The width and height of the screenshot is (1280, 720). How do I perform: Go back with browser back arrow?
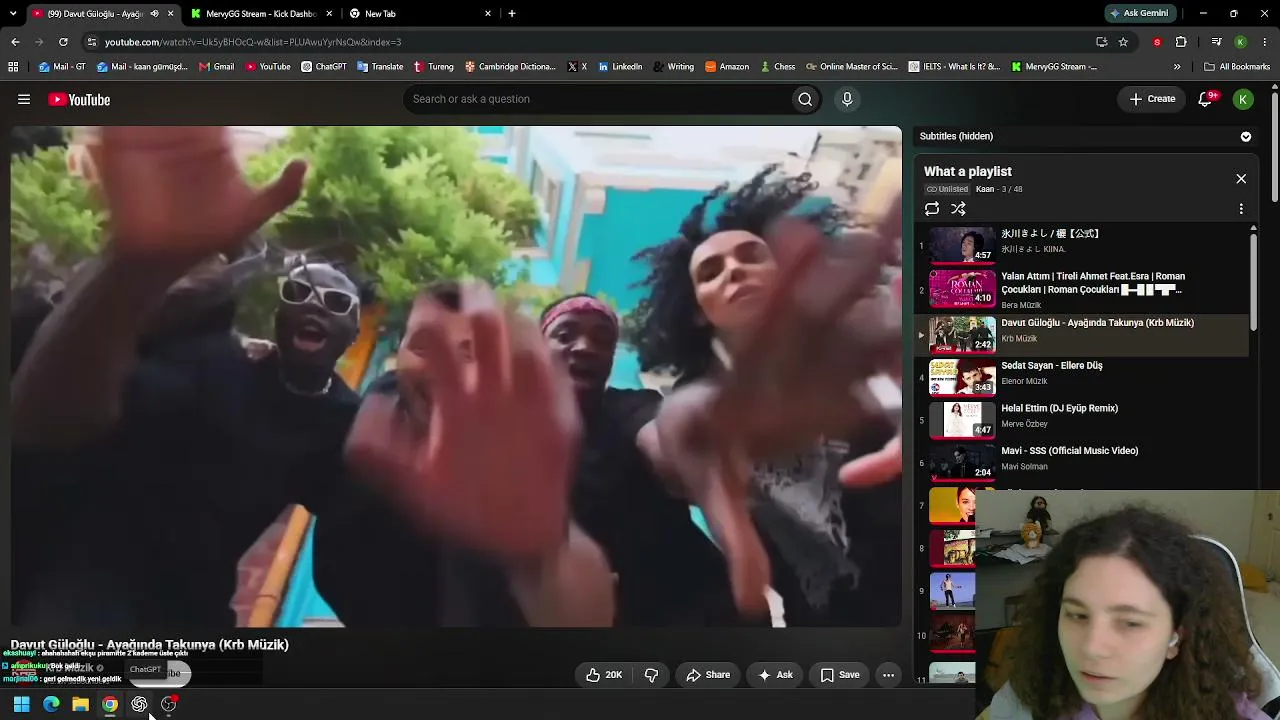pyautogui.click(x=15, y=42)
